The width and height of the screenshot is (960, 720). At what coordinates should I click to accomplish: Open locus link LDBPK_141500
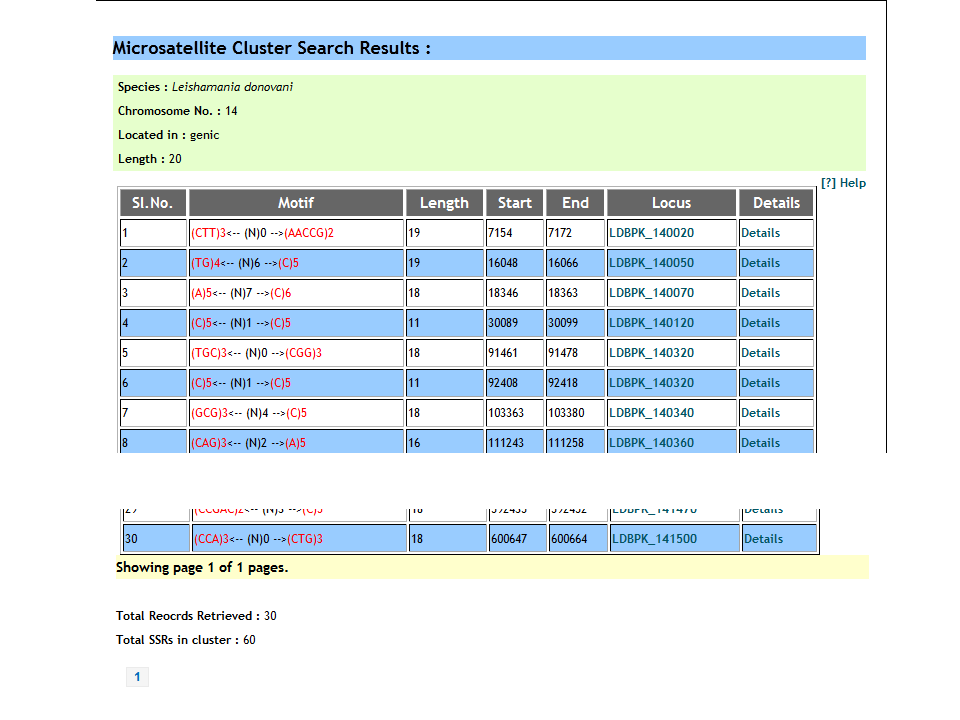coord(654,539)
